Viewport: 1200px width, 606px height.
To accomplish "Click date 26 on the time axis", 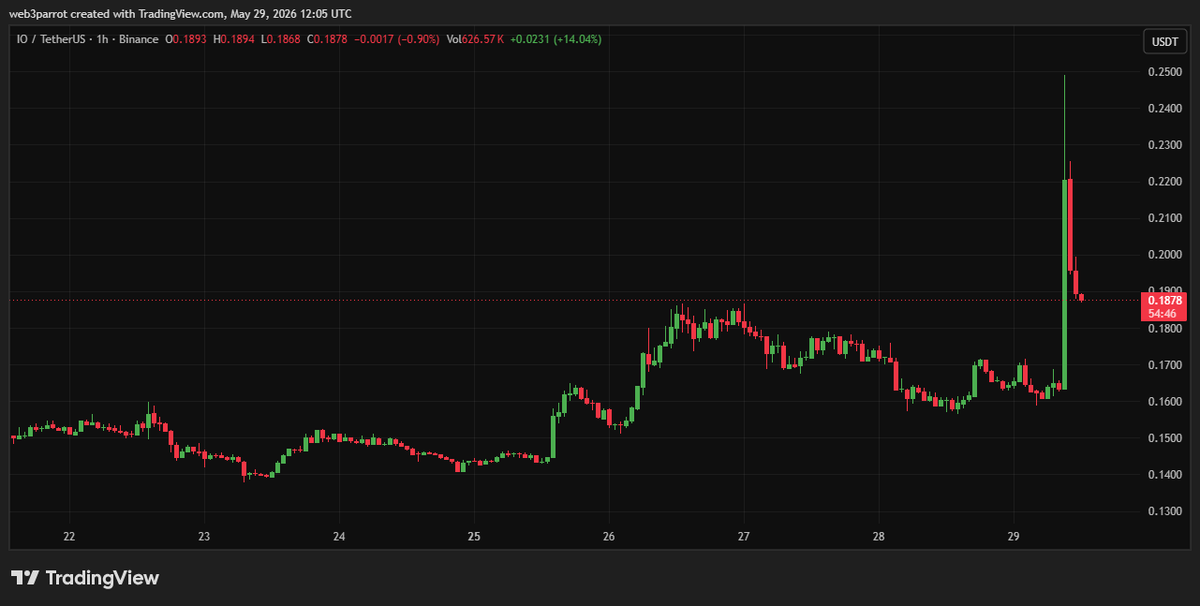I will pyautogui.click(x=609, y=536).
